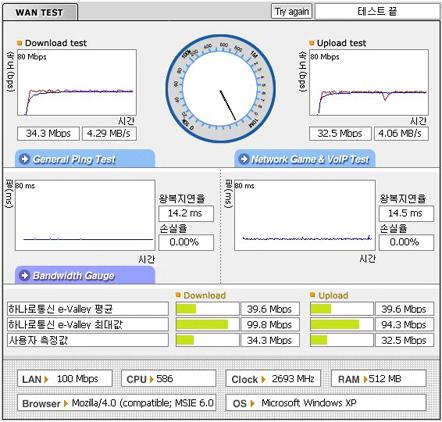This screenshot has height=422, width=442.
Task: Click the Network Game & VoIP Test heading
Action: click(310, 159)
